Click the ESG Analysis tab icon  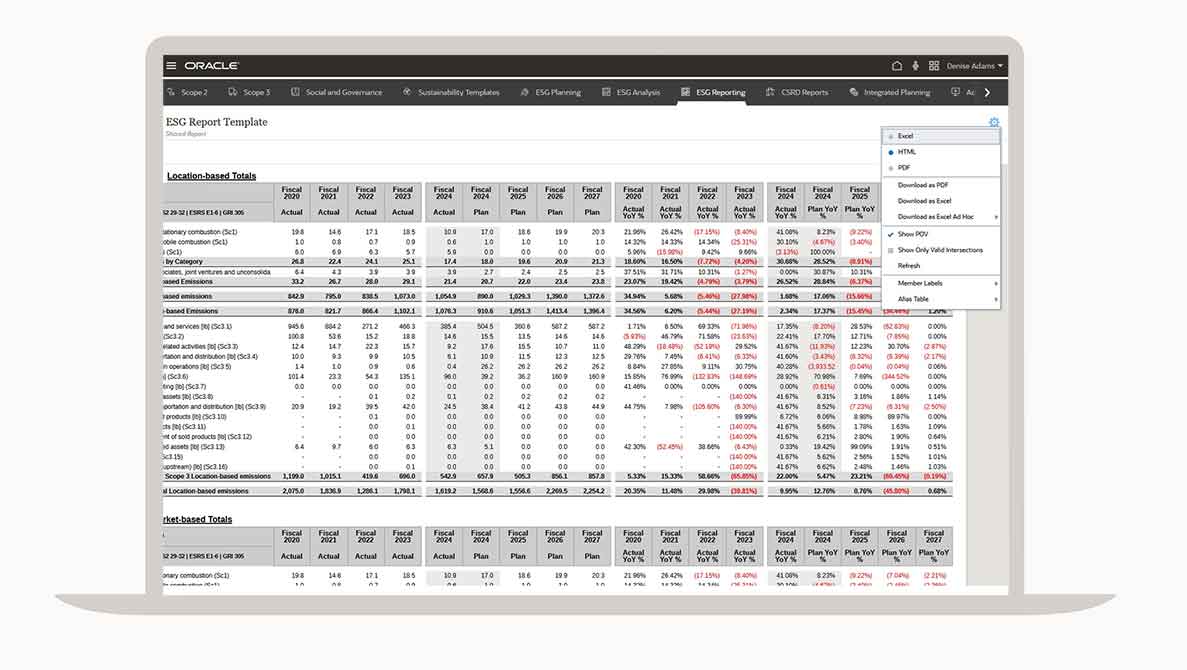(x=607, y=92)
